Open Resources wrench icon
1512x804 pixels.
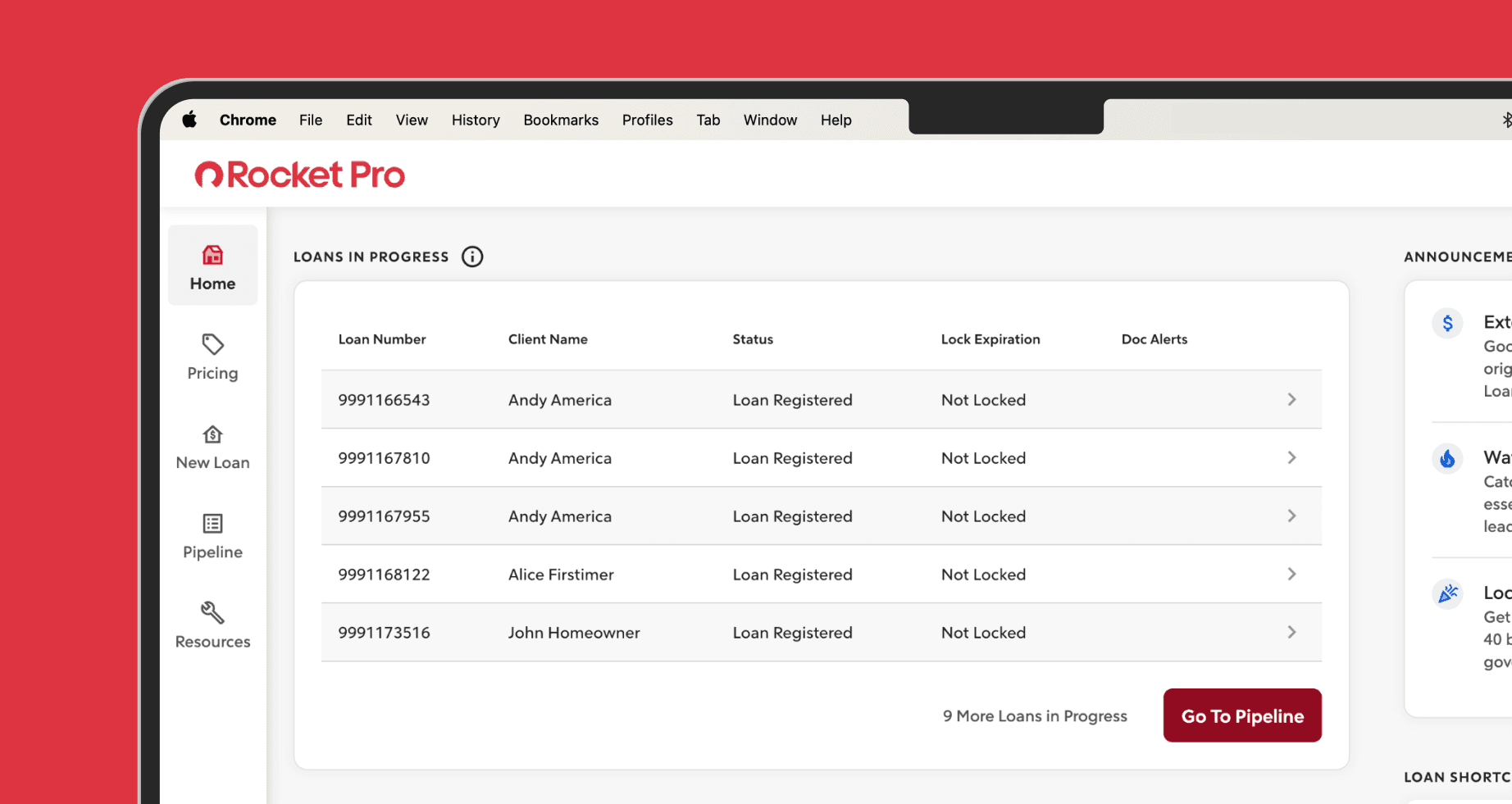coord(212,613)
